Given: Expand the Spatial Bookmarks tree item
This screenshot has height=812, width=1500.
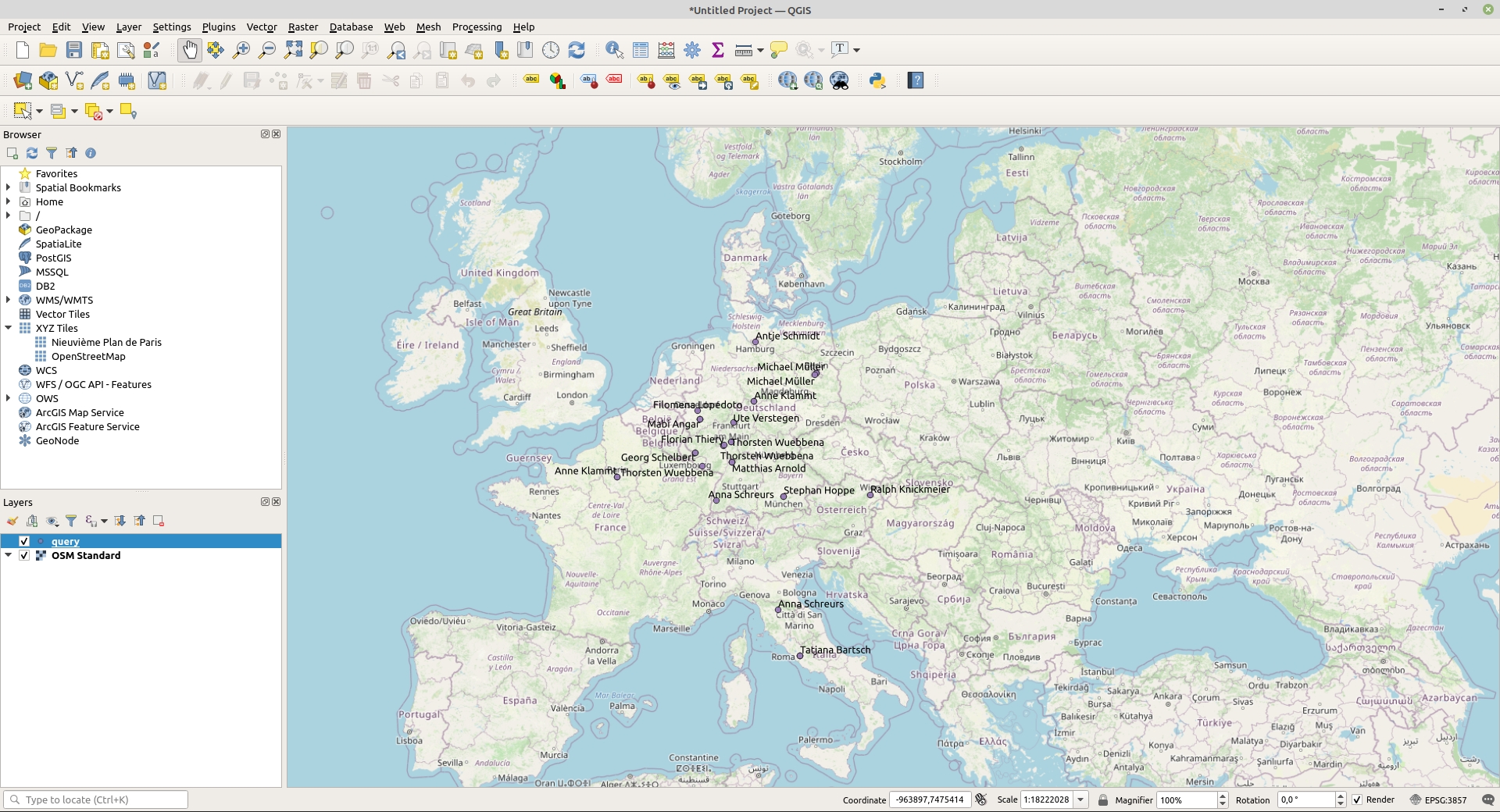Looking at the screenshot, I should click(9, 187).
